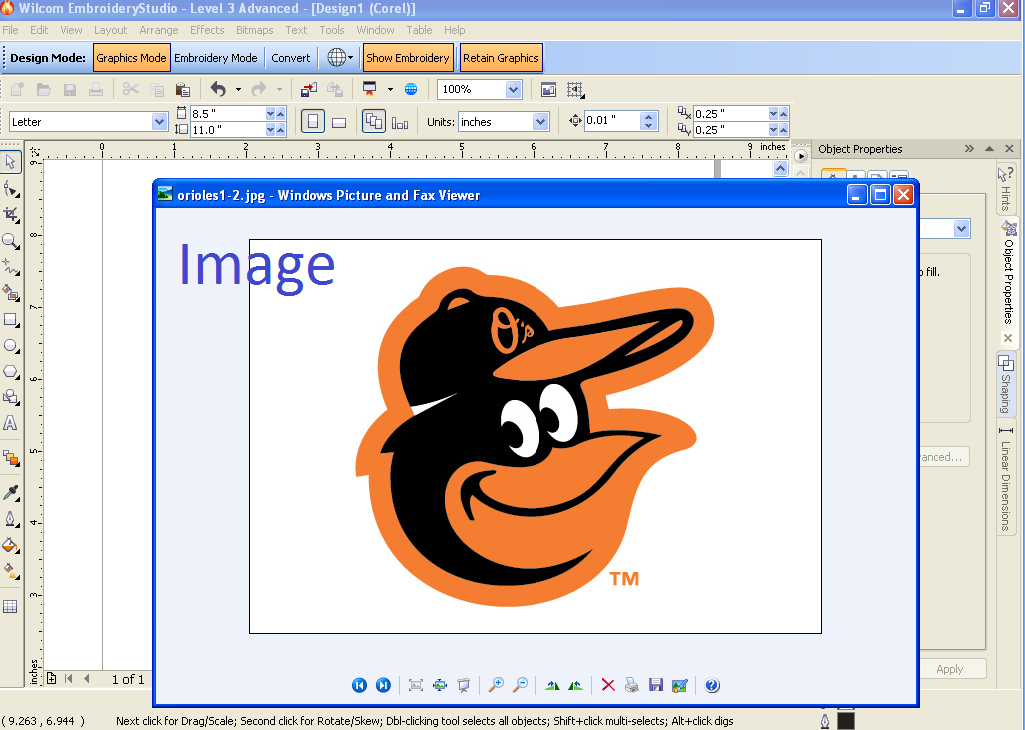
Task: Rotate image counterclockwise in Picture Viewer
Action: coord(575,685)
